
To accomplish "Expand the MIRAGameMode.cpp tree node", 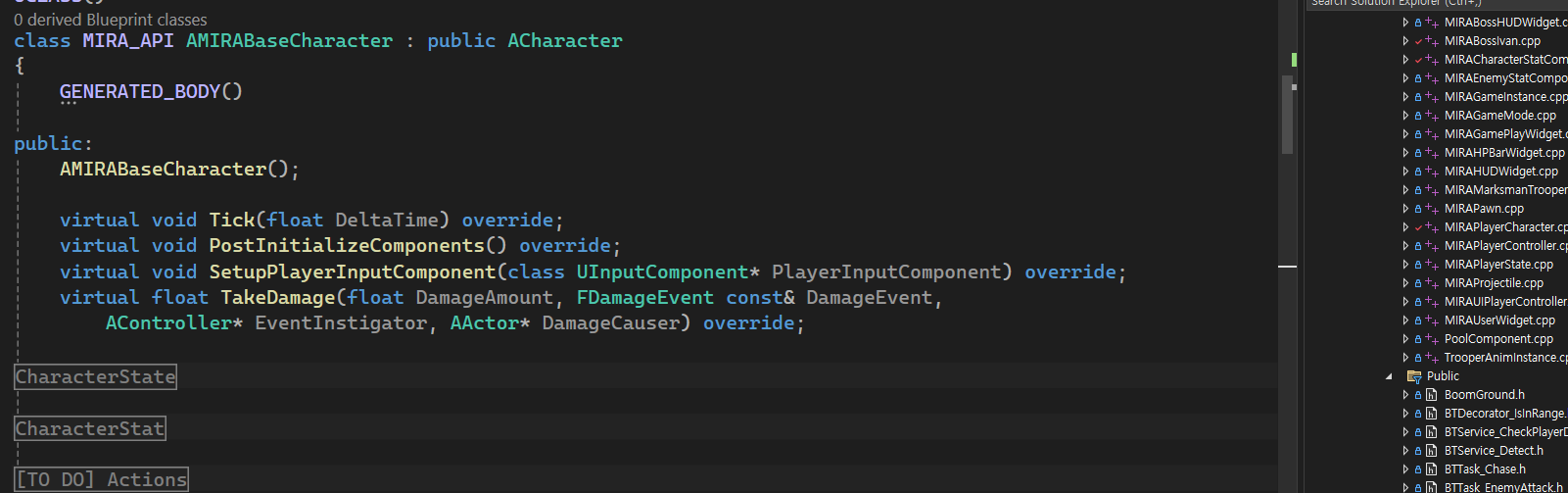I will click(x=1405, y=116).
